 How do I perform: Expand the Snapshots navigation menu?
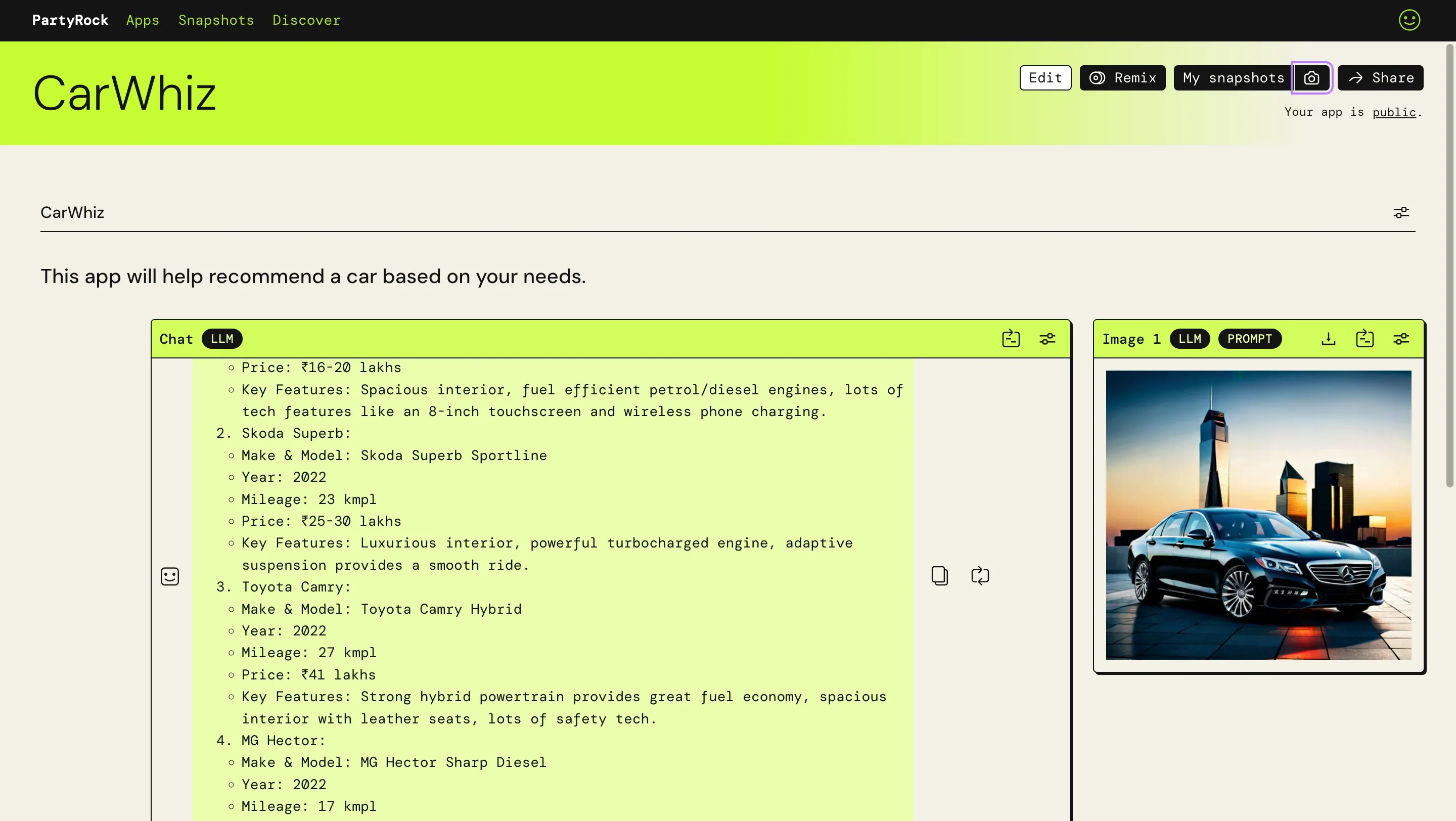(216, 20)
